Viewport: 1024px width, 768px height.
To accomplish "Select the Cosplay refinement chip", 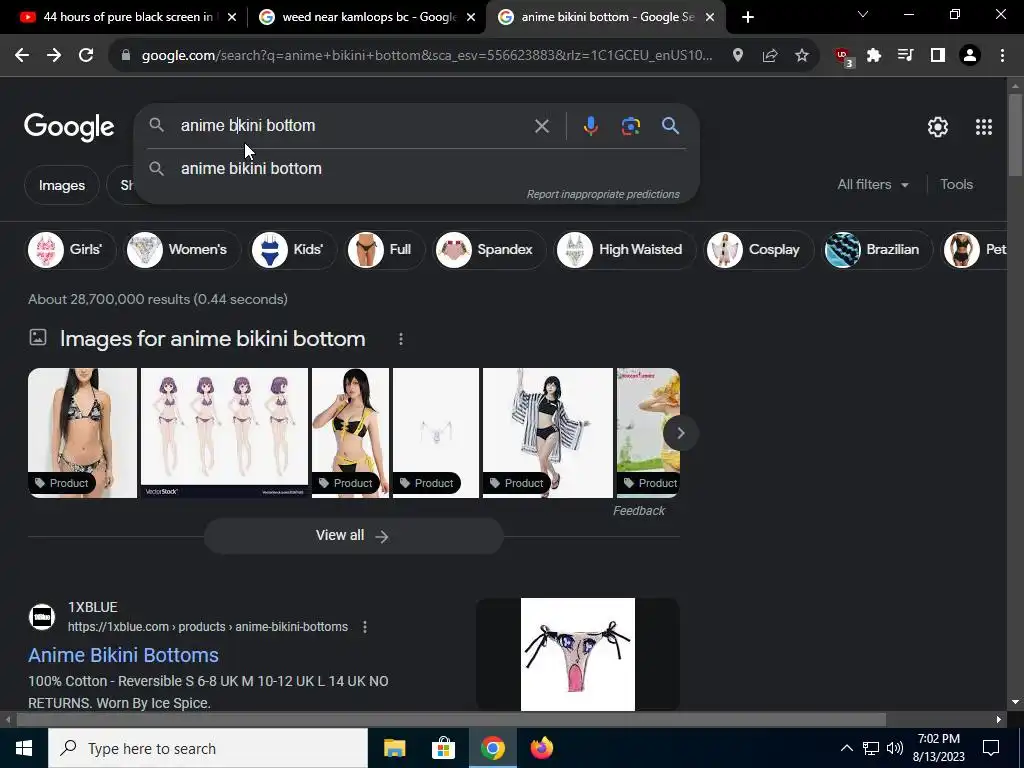I will [759, 249].
